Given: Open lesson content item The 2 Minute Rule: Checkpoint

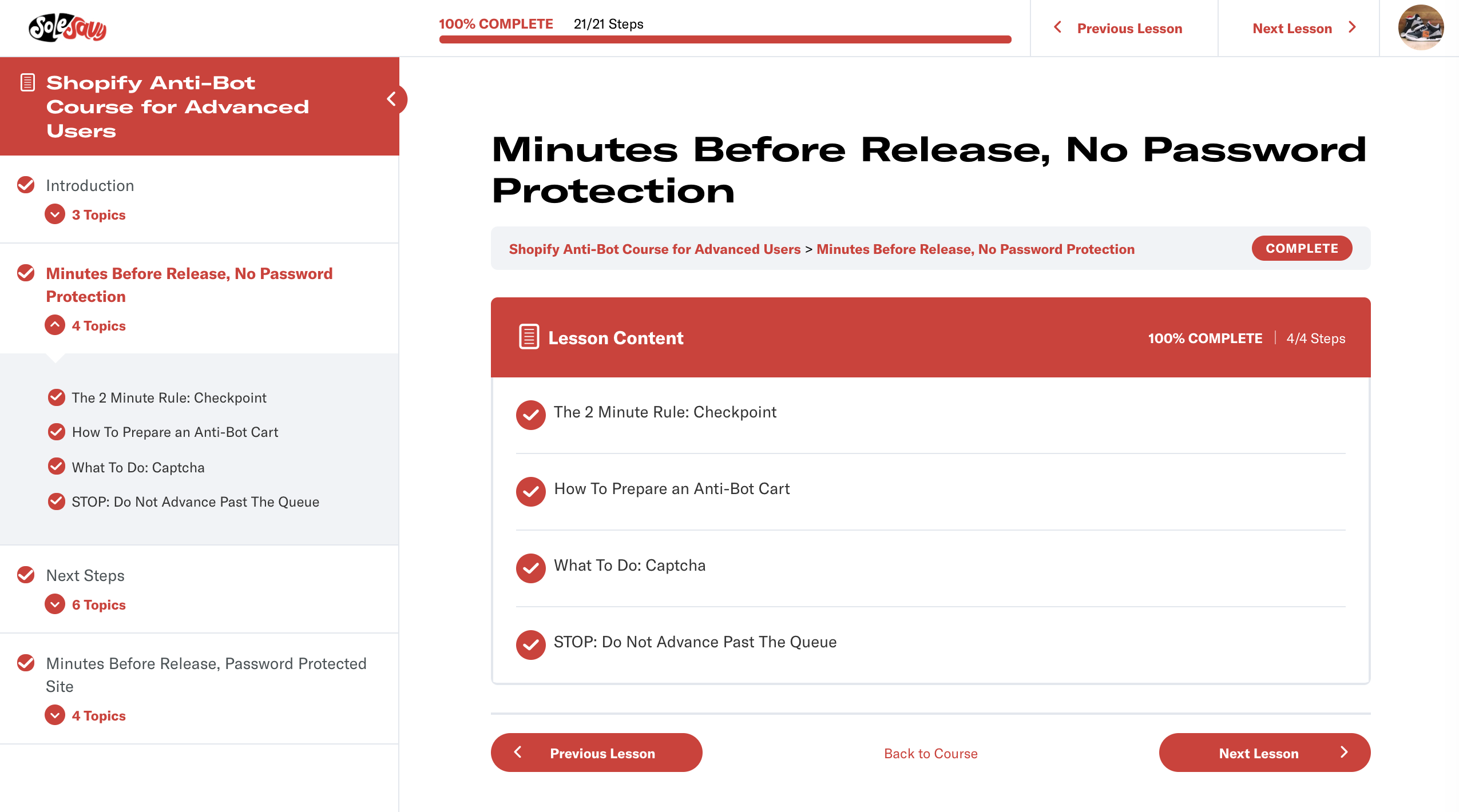Looking at the screenshot, I should [665, 412].
